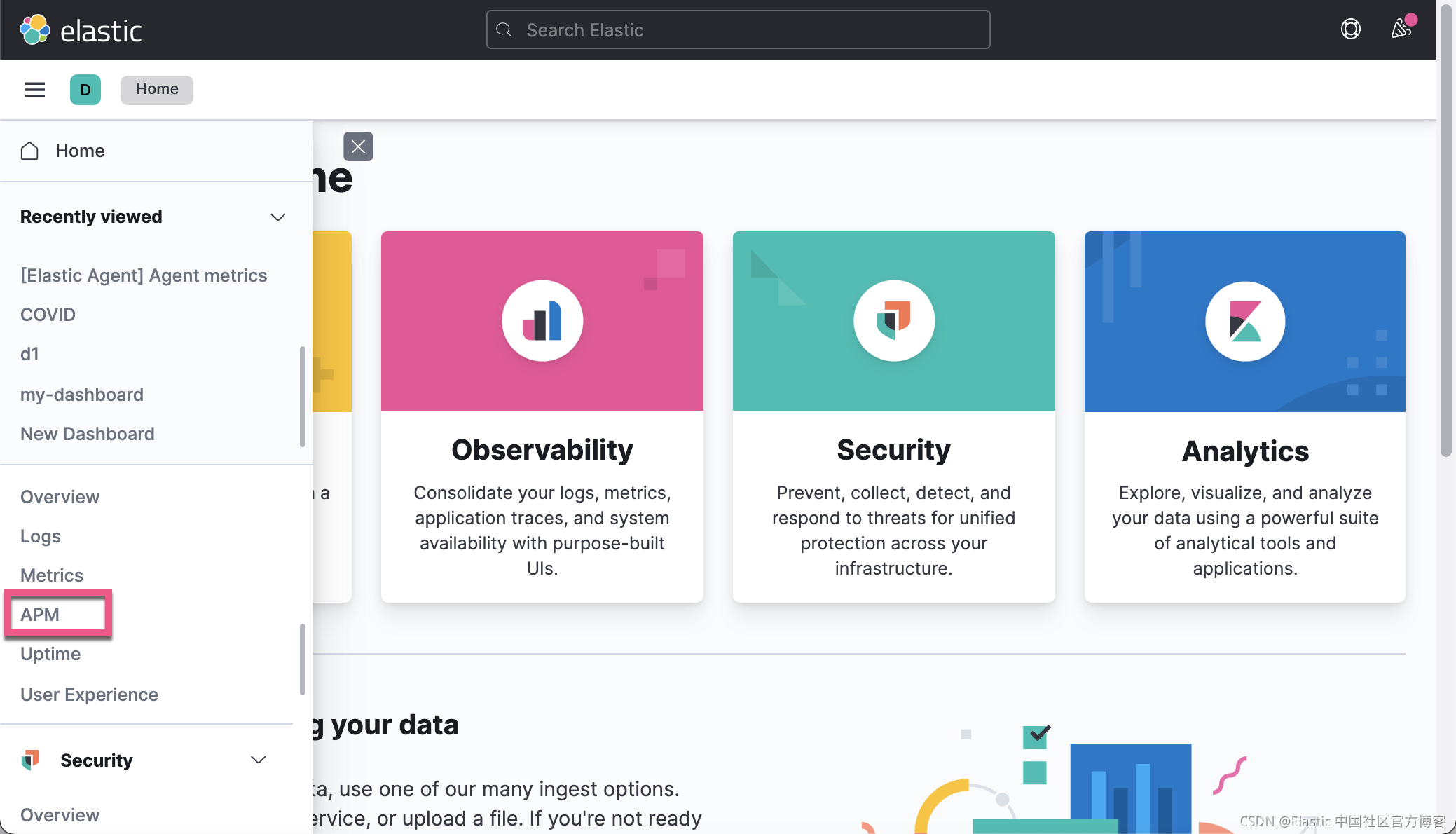Collapse the Recently viewed section
The height and width of the screenshot is (834, 1456).
(277, 217)
